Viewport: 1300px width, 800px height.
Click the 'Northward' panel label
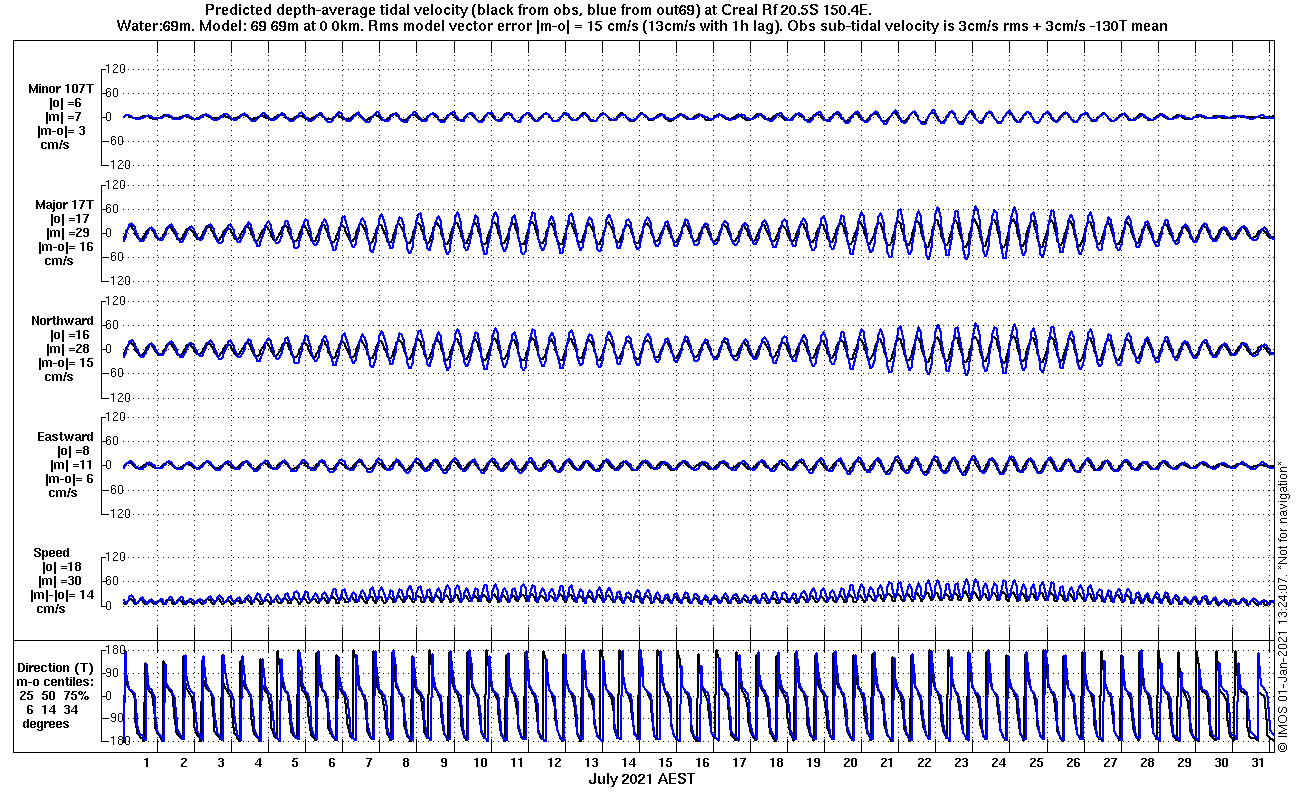click(63, 321)
